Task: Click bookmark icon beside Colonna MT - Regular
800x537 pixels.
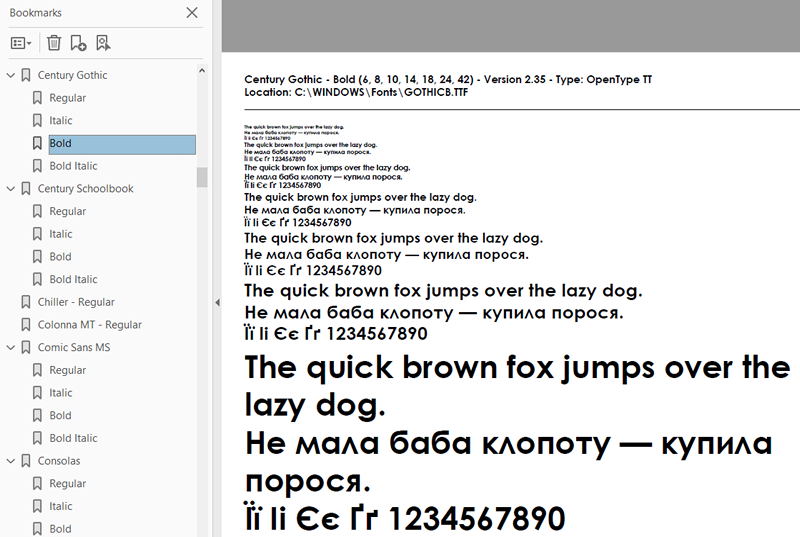Action: tap(26, 325)
